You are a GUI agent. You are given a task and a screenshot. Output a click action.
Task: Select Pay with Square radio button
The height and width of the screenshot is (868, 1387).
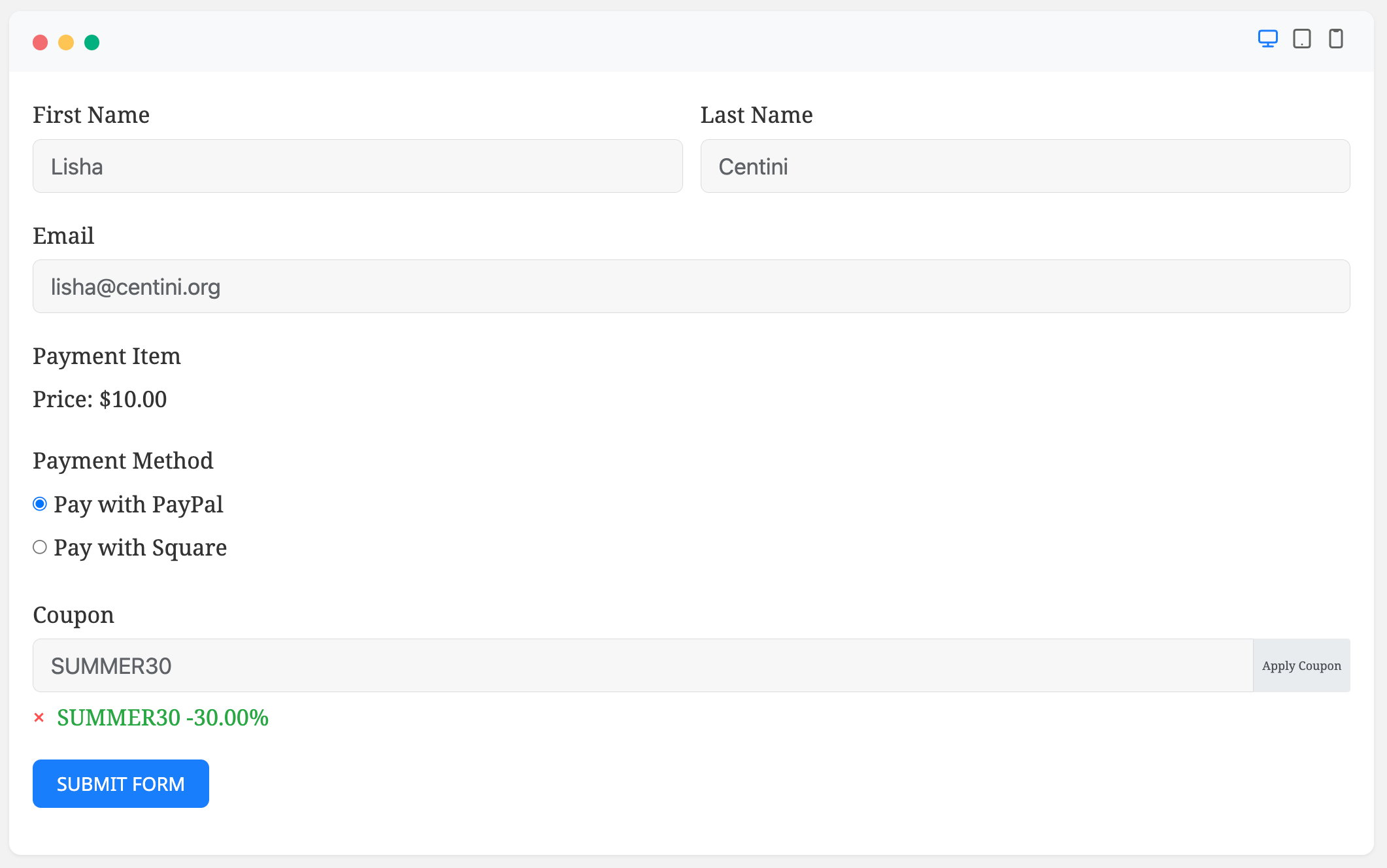click(x=40, y=546)
